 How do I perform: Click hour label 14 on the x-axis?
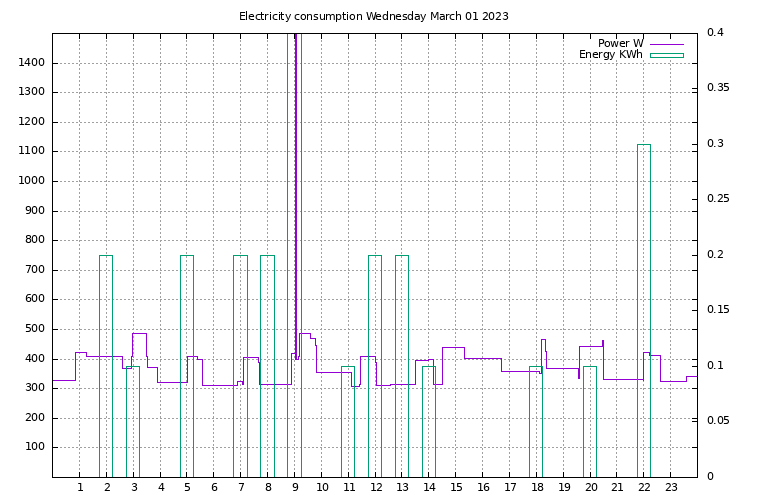(430, 488)
